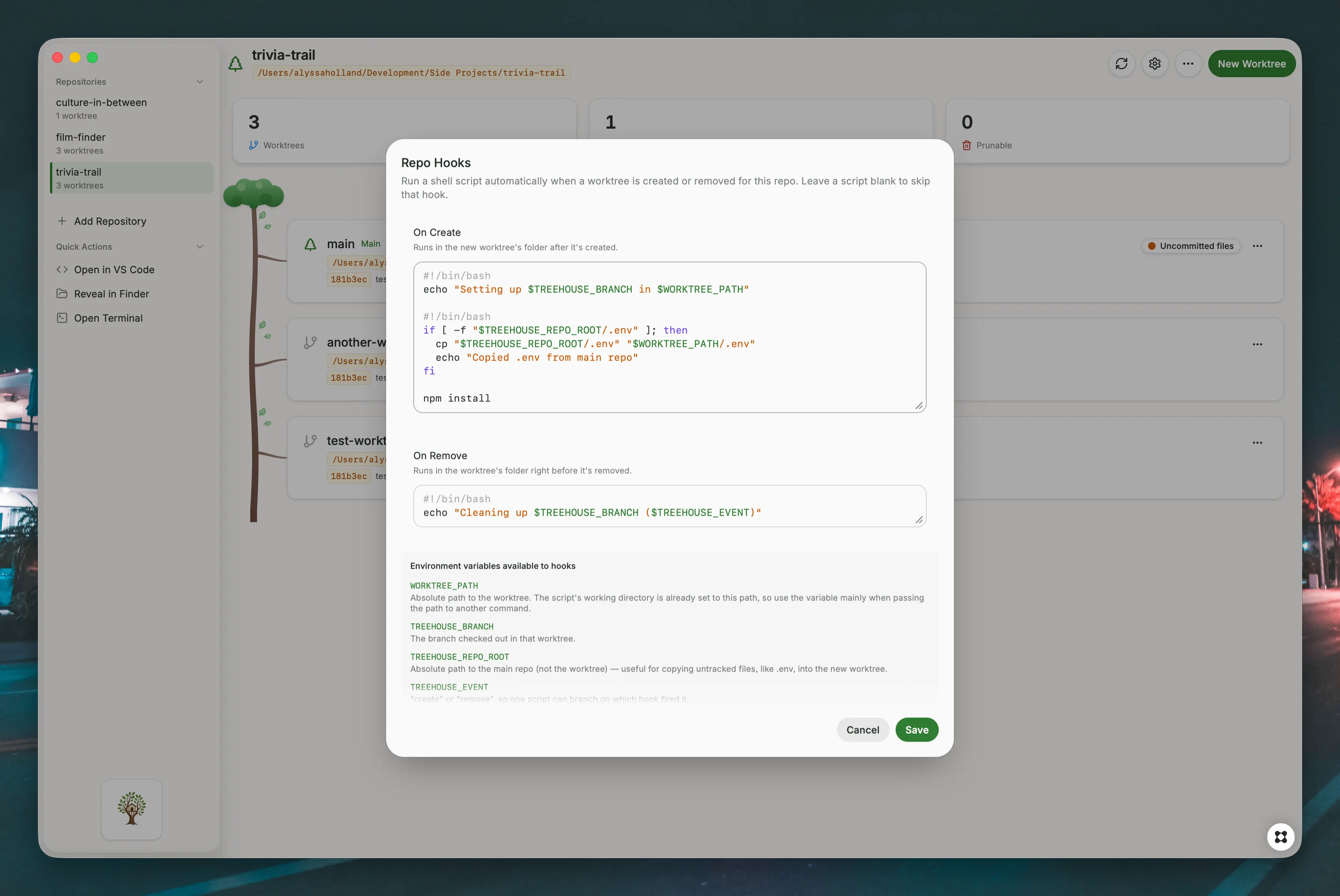
Task: Click the four-dot overlay icon at bottom right
Action: (x=1281, y=837)
